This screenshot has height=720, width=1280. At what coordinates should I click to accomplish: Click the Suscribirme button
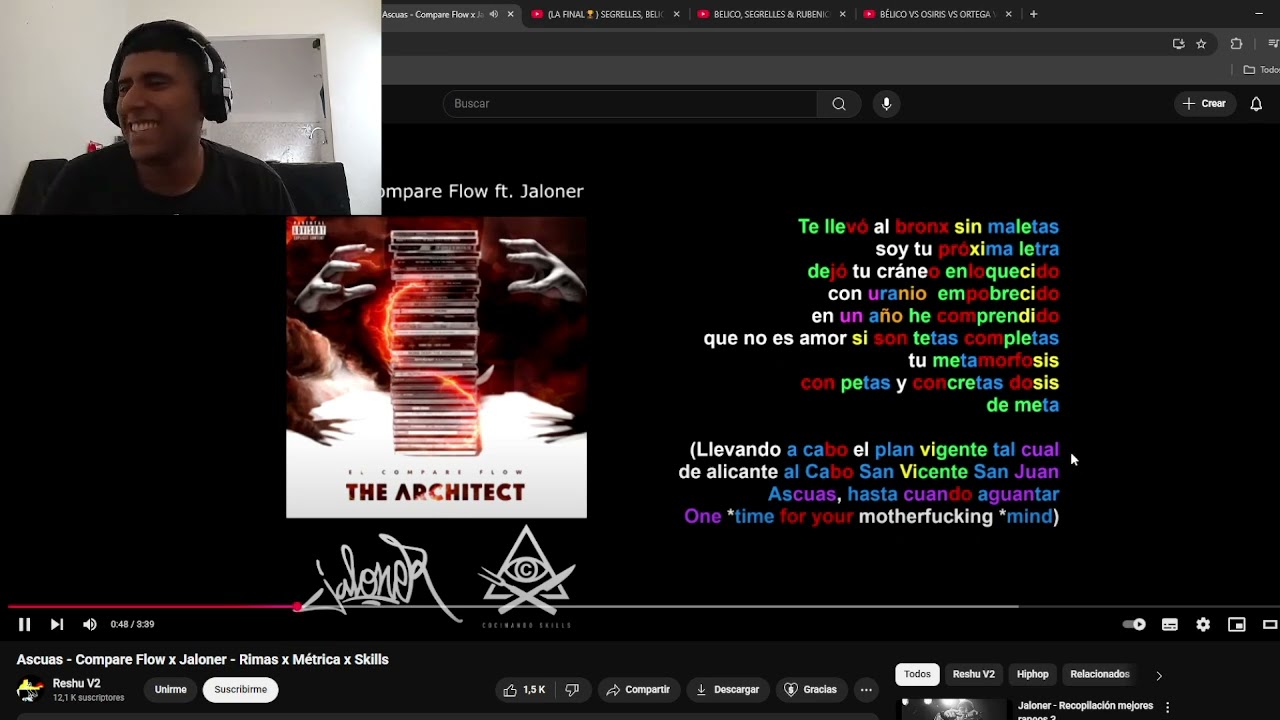tap(240, 690)
